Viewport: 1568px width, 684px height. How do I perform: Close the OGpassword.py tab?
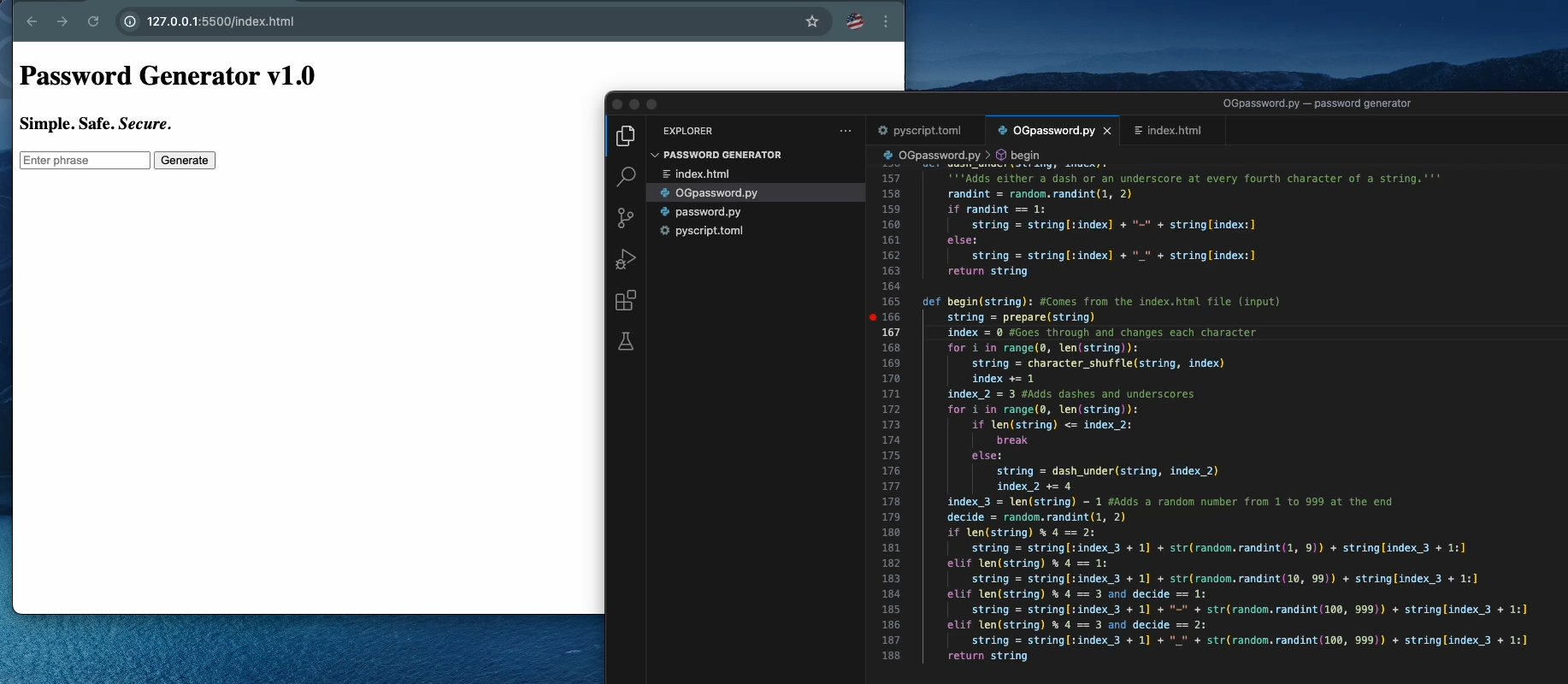tap(1107, 131)
